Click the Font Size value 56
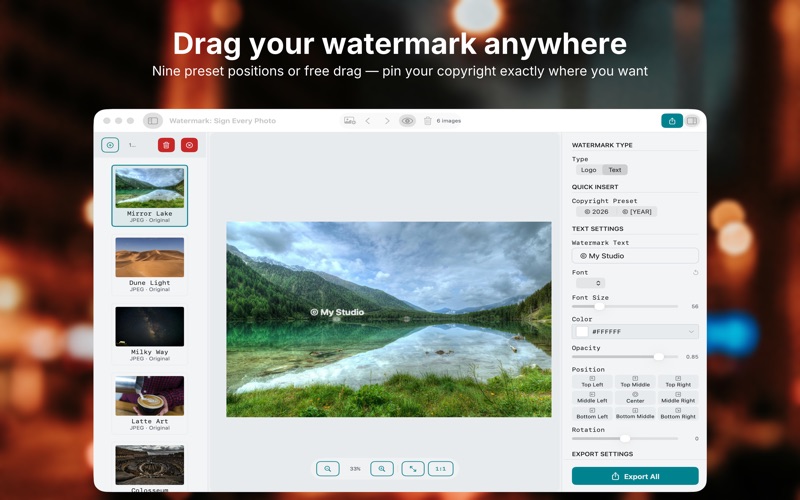The image size is (800, 500). tap(694, 306)
